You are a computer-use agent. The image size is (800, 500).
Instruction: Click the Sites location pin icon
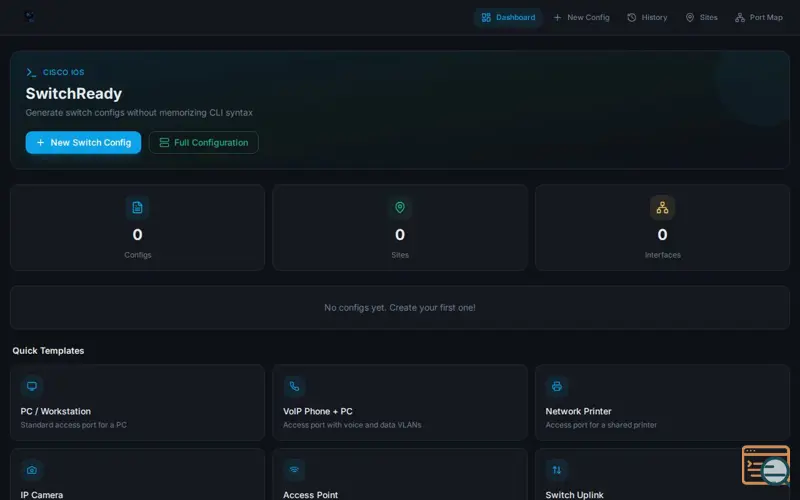point(690,17)
